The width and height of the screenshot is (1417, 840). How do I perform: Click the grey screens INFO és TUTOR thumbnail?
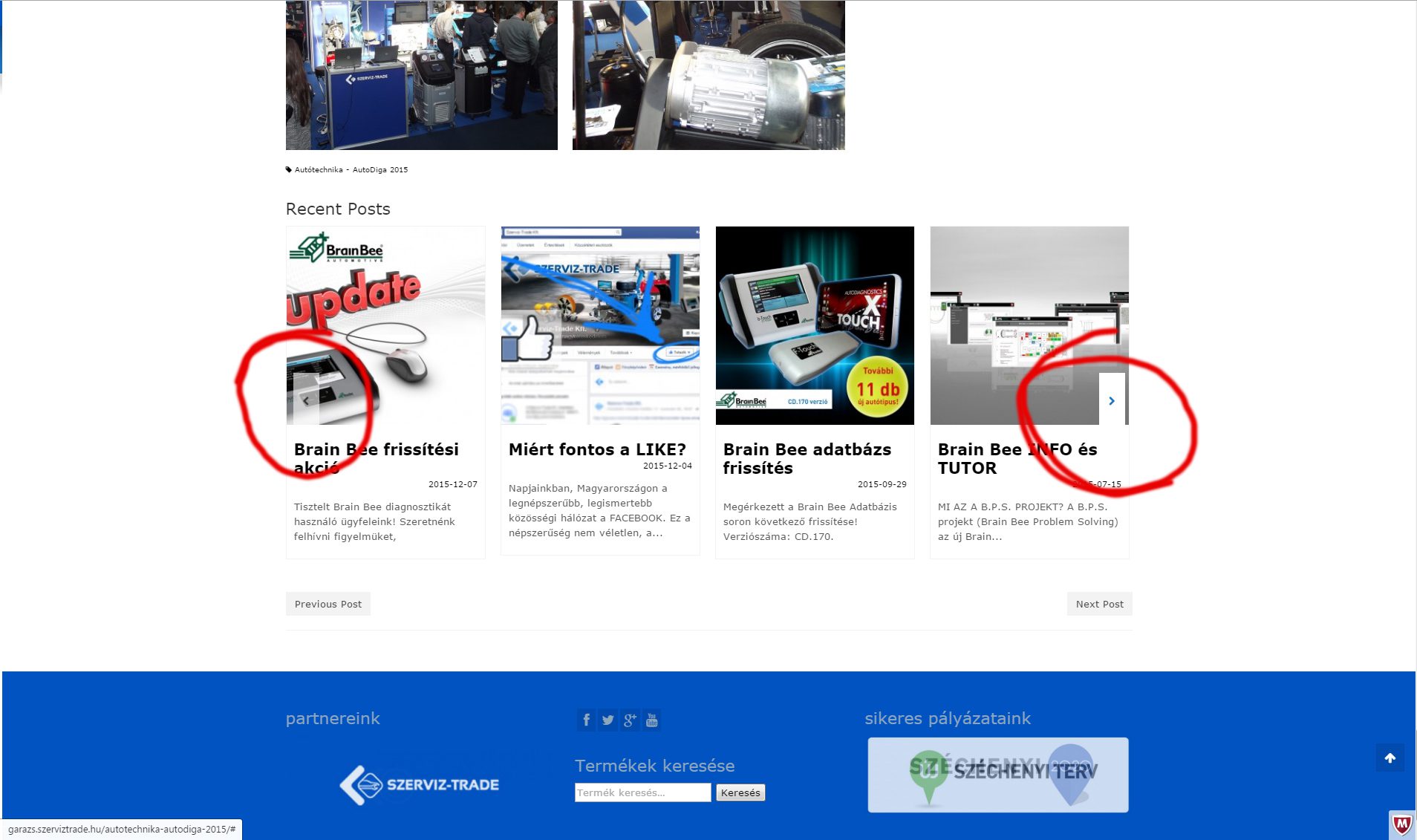(1029, 325)
